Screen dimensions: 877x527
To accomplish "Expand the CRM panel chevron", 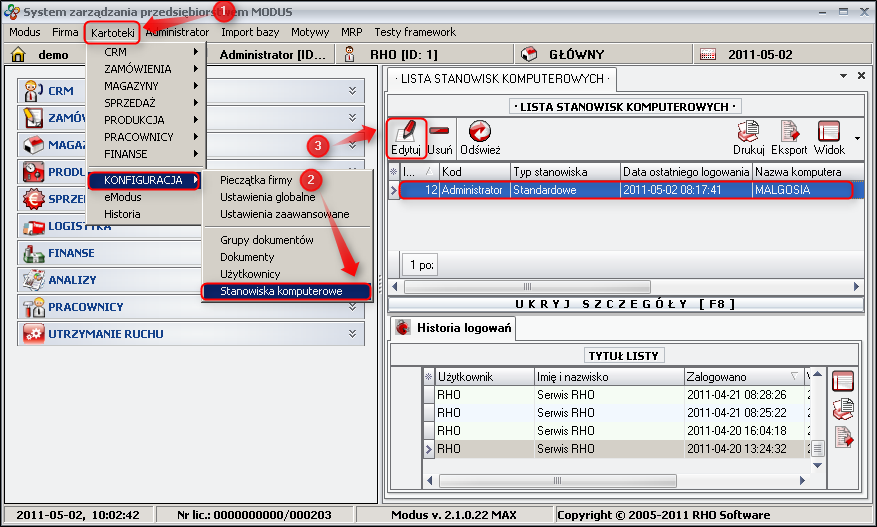I will pos(352,91).
